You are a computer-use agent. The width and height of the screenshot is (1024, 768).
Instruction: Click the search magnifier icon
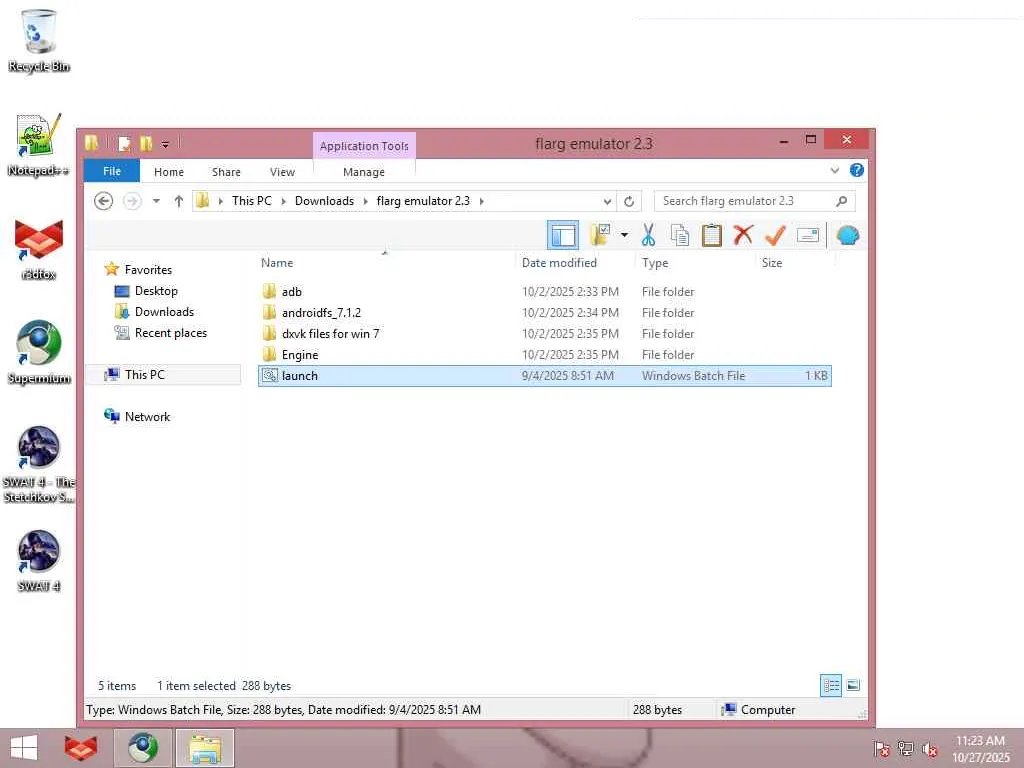842,201
